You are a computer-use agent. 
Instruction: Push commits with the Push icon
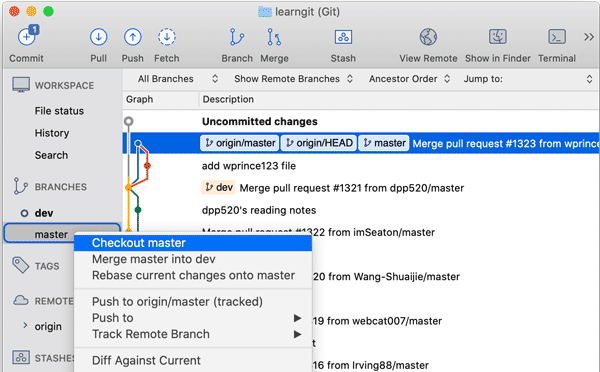tap(132, 37)
